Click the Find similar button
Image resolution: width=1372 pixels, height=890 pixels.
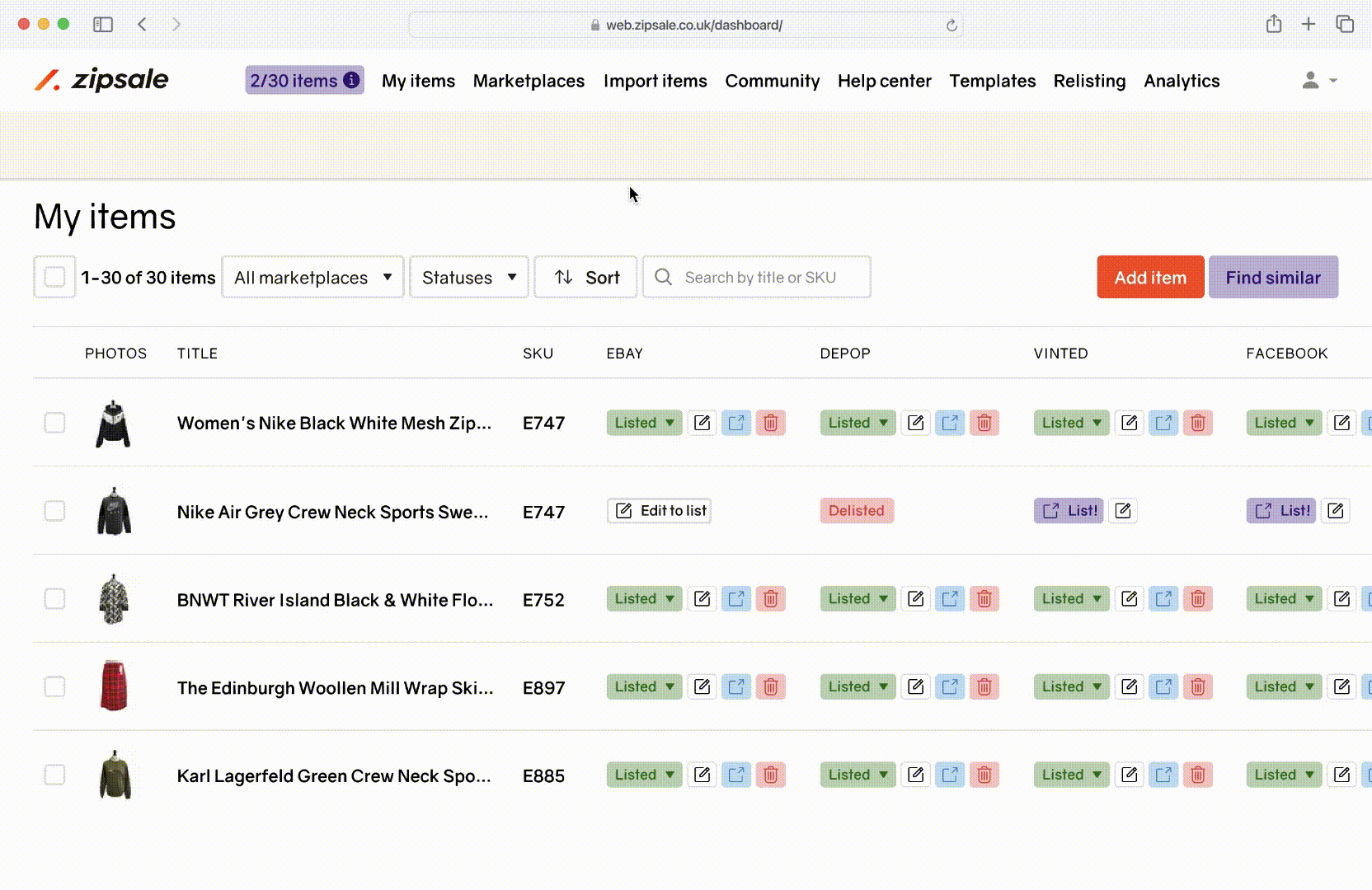(1272, 277)
